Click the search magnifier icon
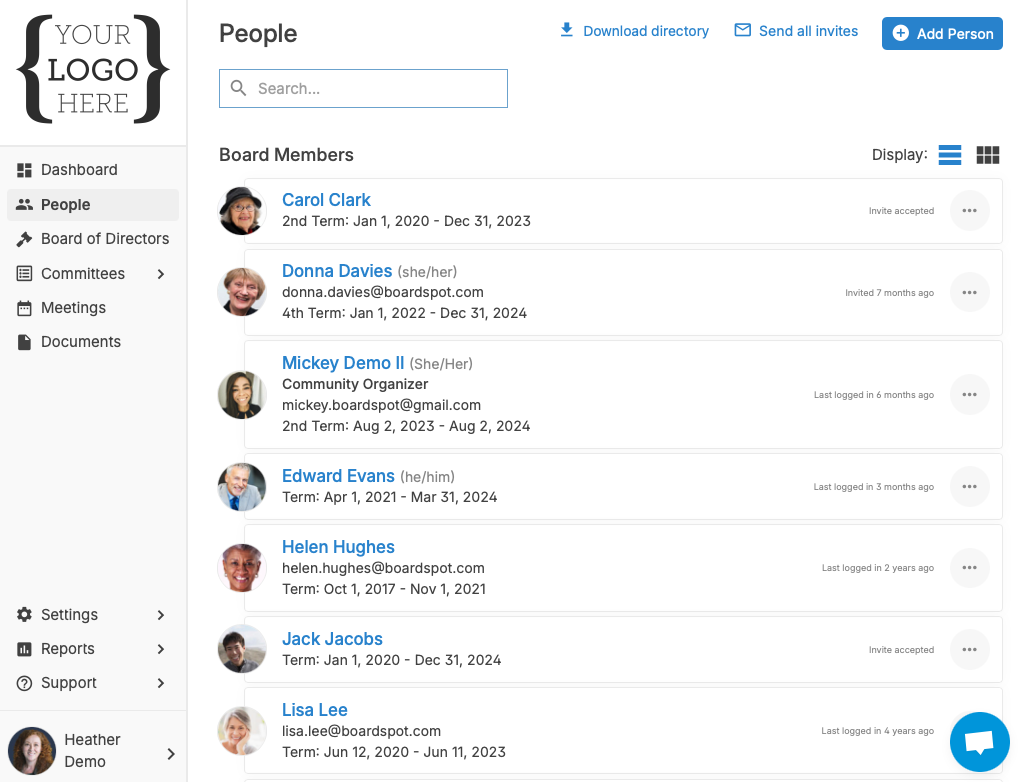The height and width of the screenshot is (782, 1028). tap(238, 88)
